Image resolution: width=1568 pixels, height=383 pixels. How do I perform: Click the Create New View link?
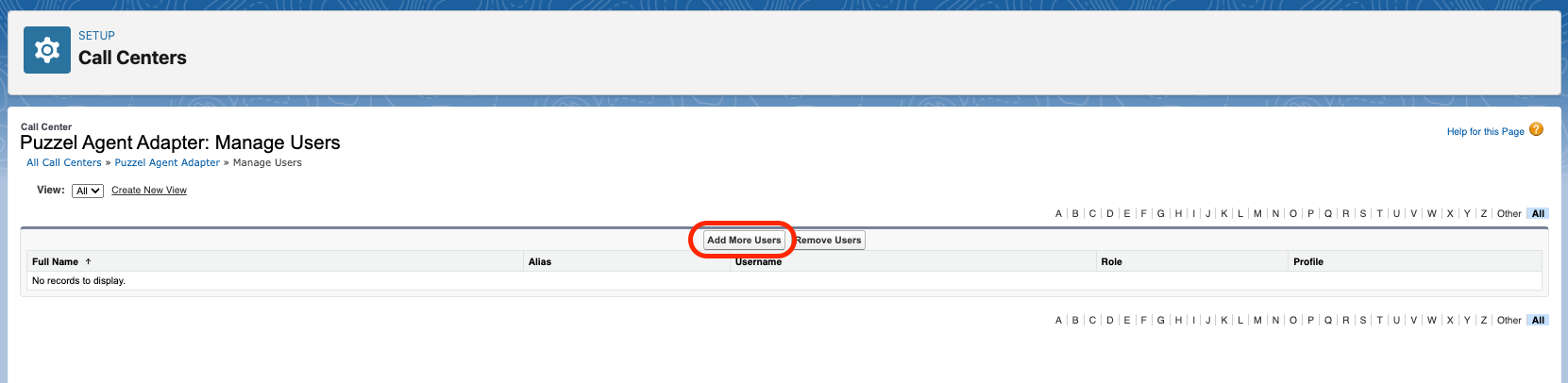pos(149,191)
